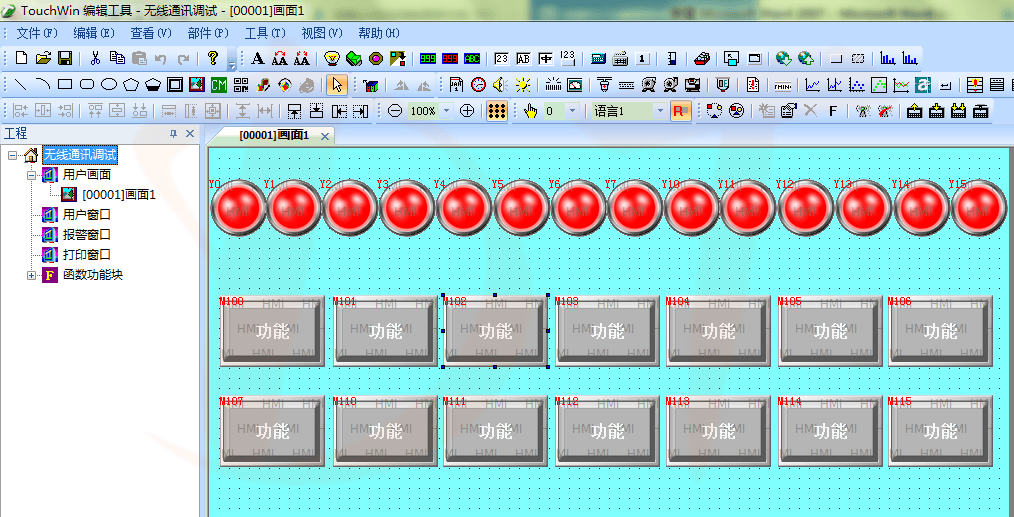Select the rectangle drawing tool
Screen dimensions: 1014x517
point(65,85)
